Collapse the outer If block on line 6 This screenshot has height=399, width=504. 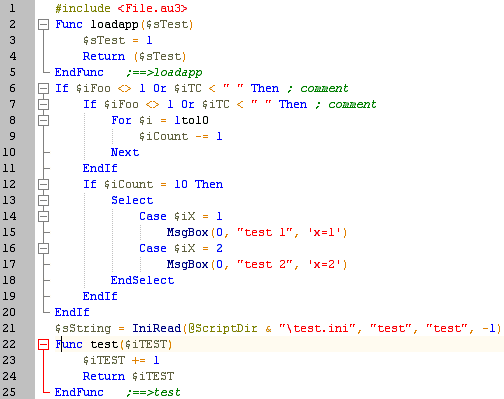click(x=43, y=88)
